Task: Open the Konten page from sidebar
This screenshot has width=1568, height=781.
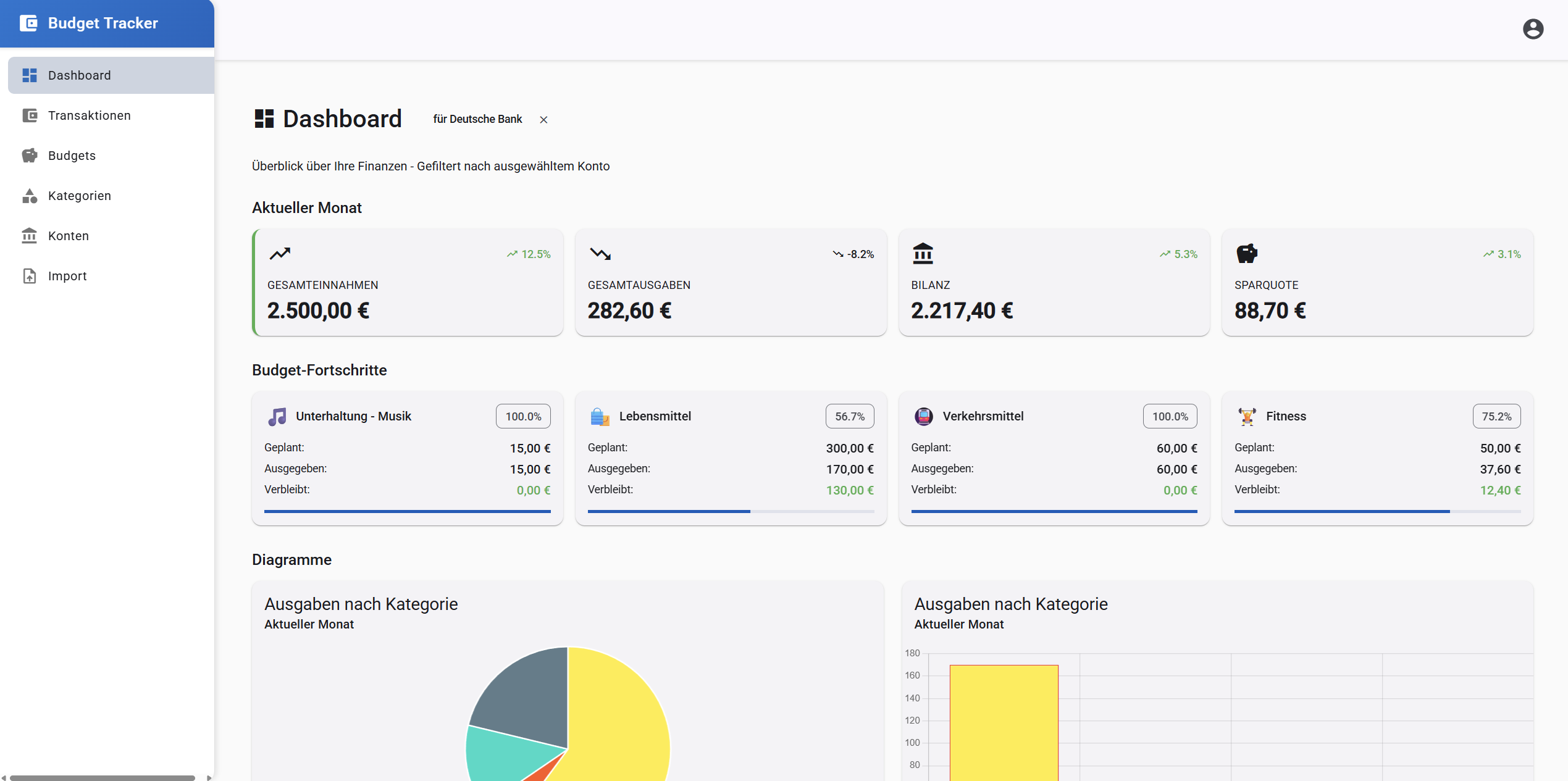Action: [111, 236]
